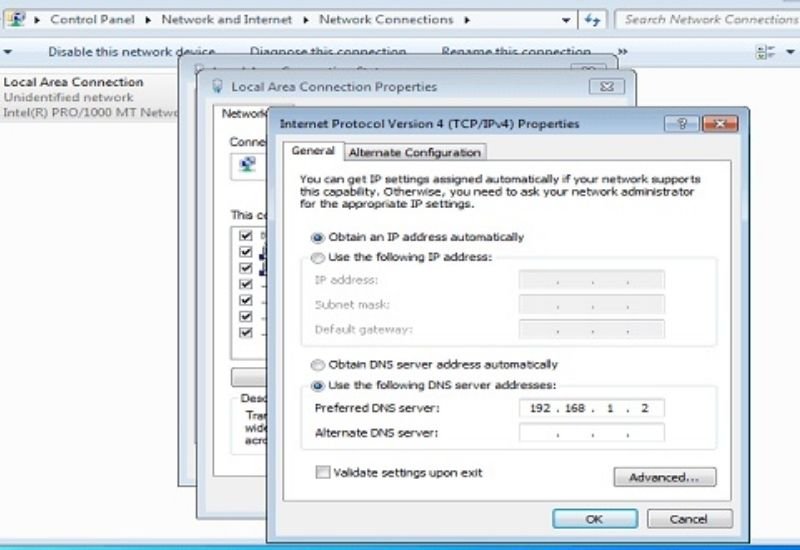Click the Cancel button
This screenshot has height=550, width=800.
coord(690,519)
